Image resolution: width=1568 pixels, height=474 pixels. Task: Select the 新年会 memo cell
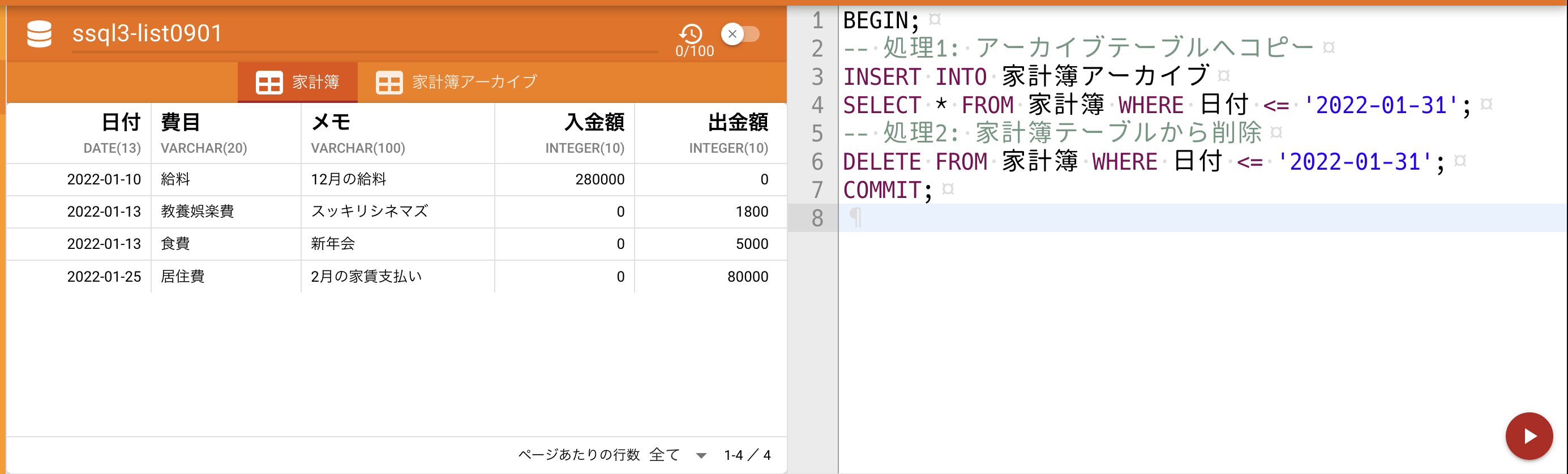[398, 244]
